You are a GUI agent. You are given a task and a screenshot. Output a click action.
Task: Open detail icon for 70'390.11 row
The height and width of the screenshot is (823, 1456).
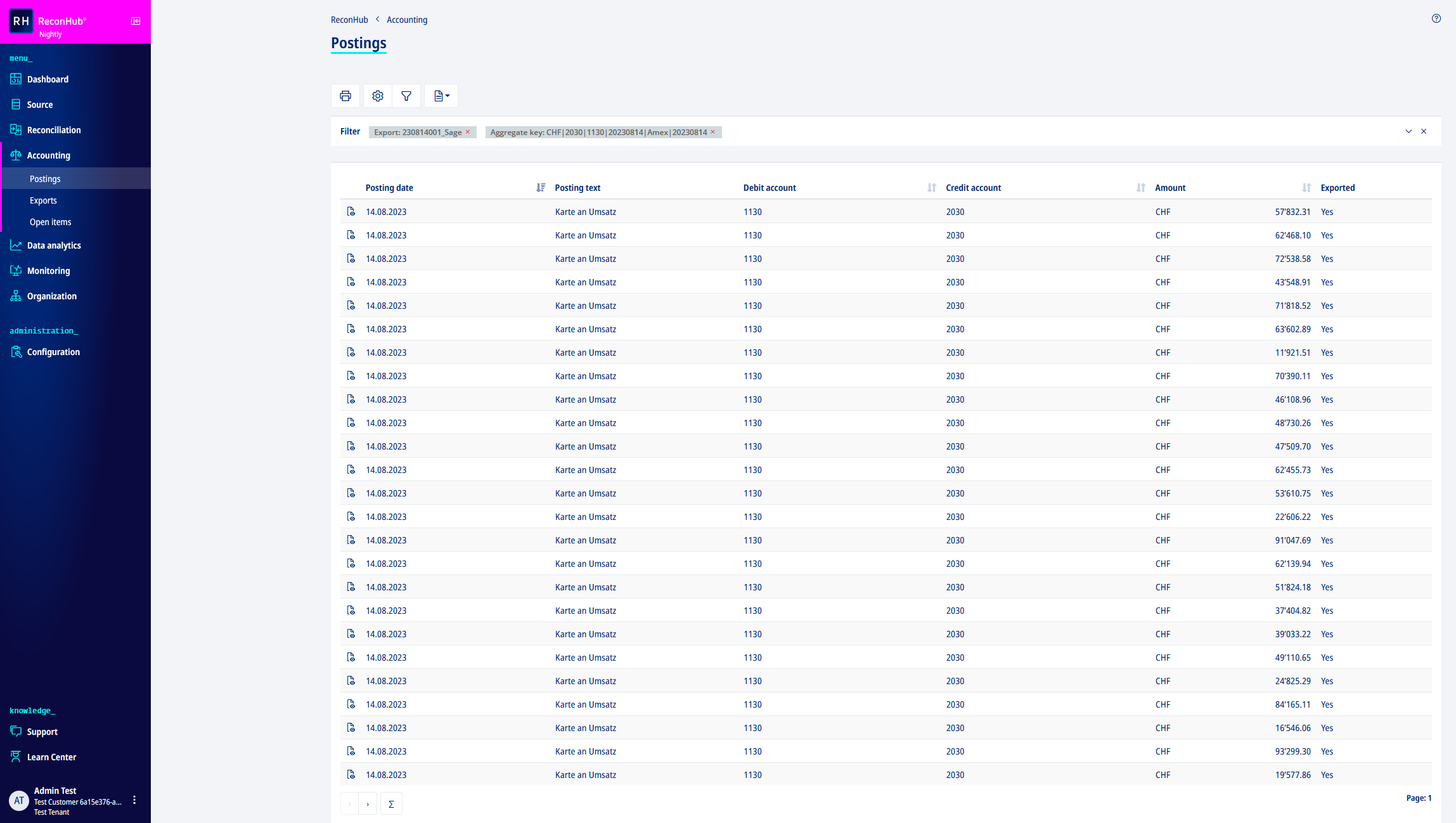[351, 375]
